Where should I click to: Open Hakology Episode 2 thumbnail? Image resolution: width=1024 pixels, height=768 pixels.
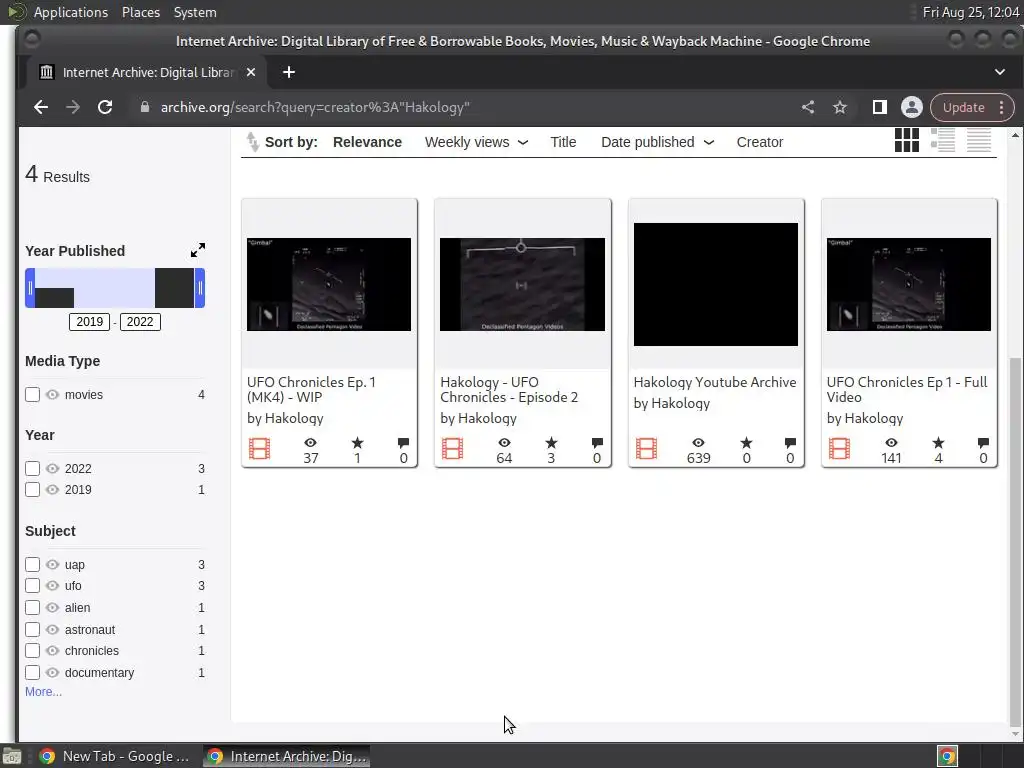[x=522, y=284]
